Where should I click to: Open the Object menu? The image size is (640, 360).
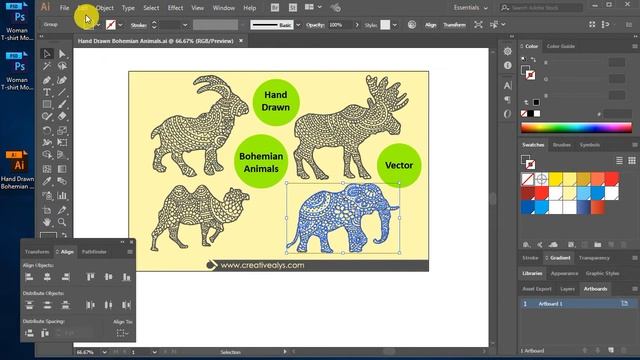(x=105, y=8)
